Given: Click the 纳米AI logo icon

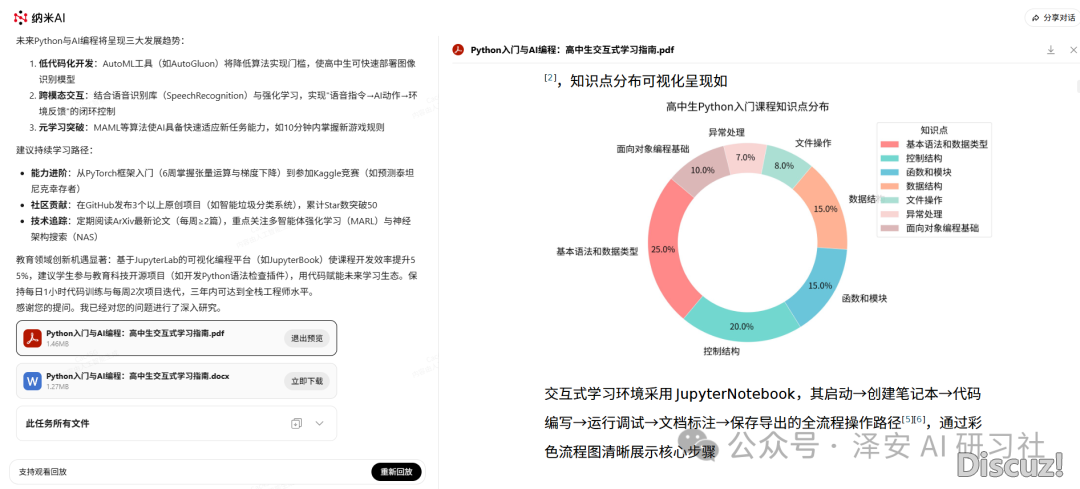Looking at the screenshot, I should [x=20, y=17].
